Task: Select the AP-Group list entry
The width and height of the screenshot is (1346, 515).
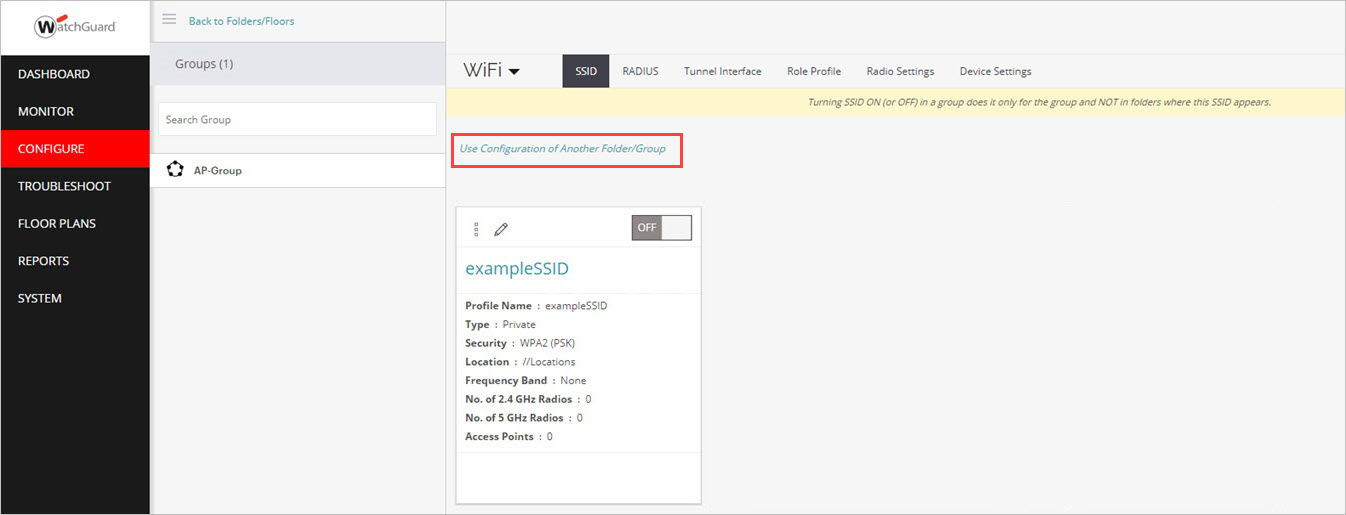Action: coord(217,170)
